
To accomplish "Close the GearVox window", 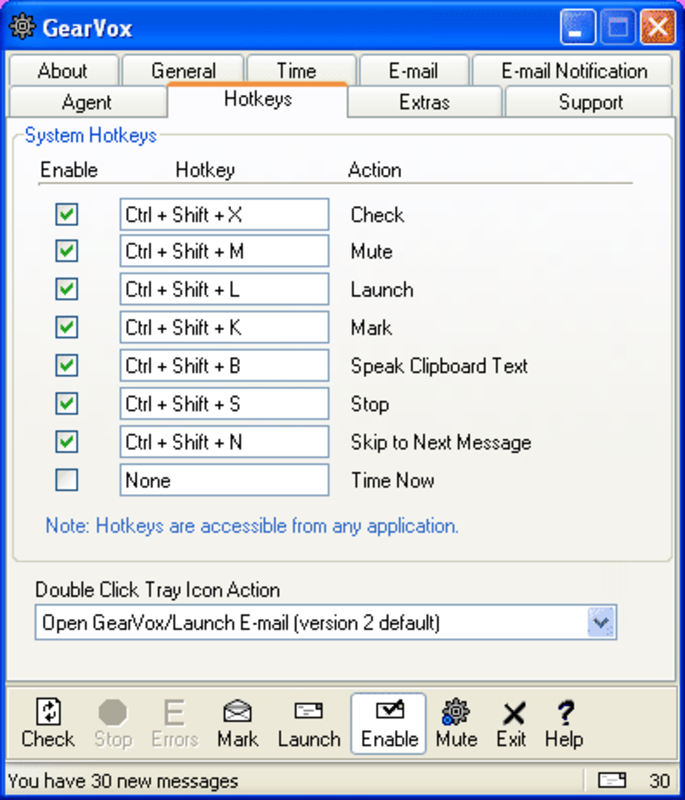I will pyautogui.click(x=657, y=27).
